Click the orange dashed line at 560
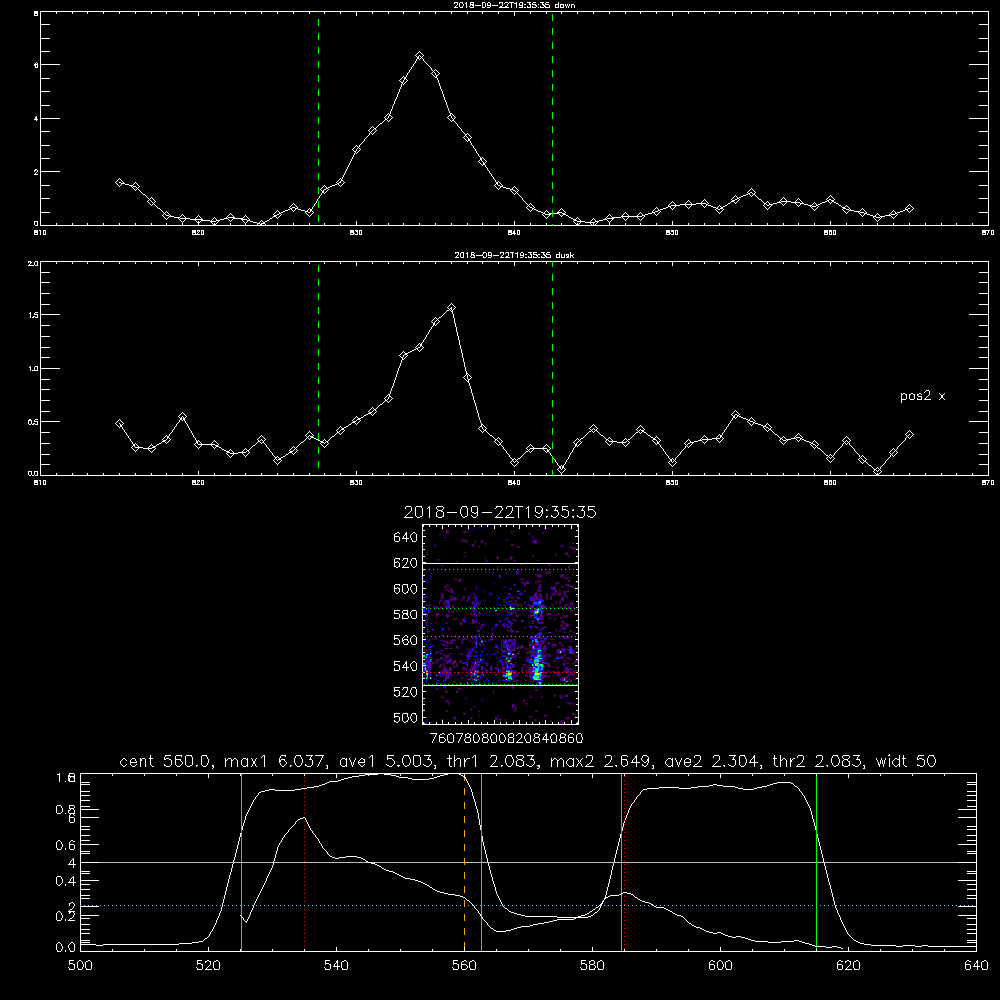The width and height of the screenshot is (1000, 1000). tap(464, 862)
